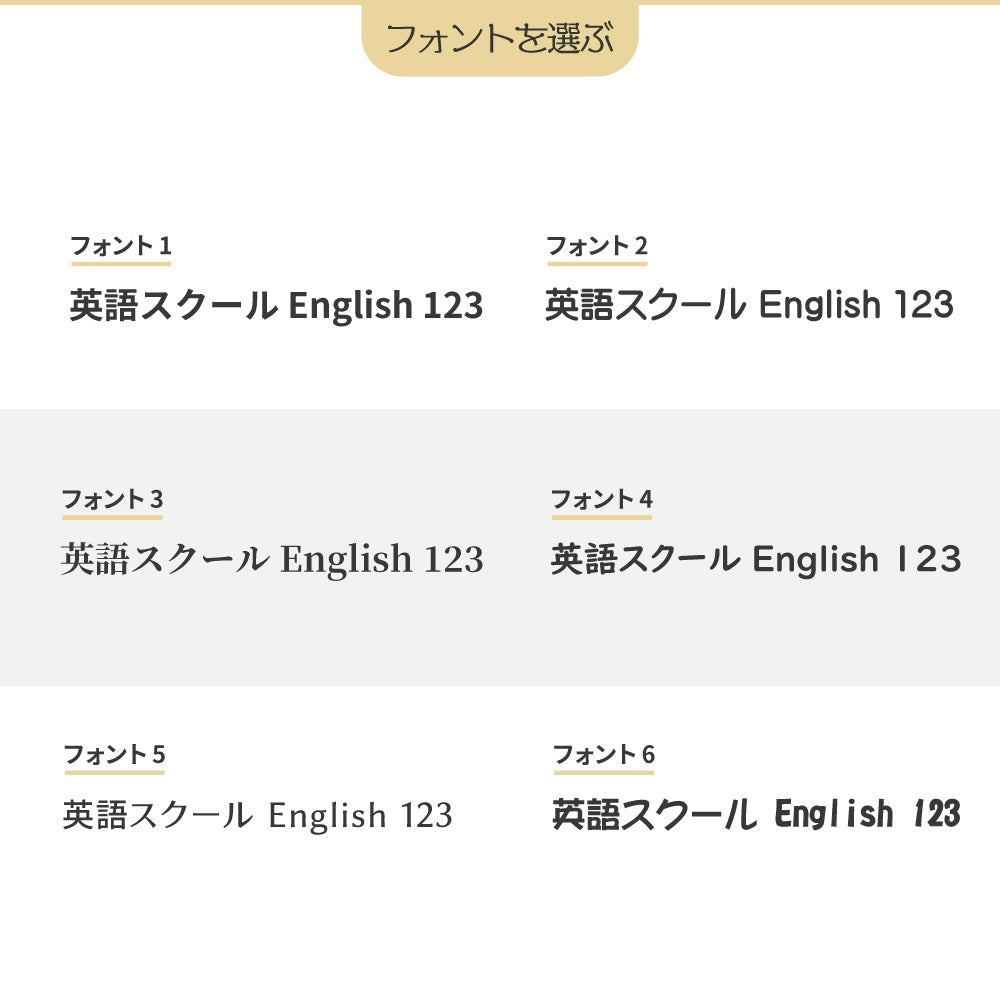
Task: Select the フォント 2 label
Action: [597, 245]
